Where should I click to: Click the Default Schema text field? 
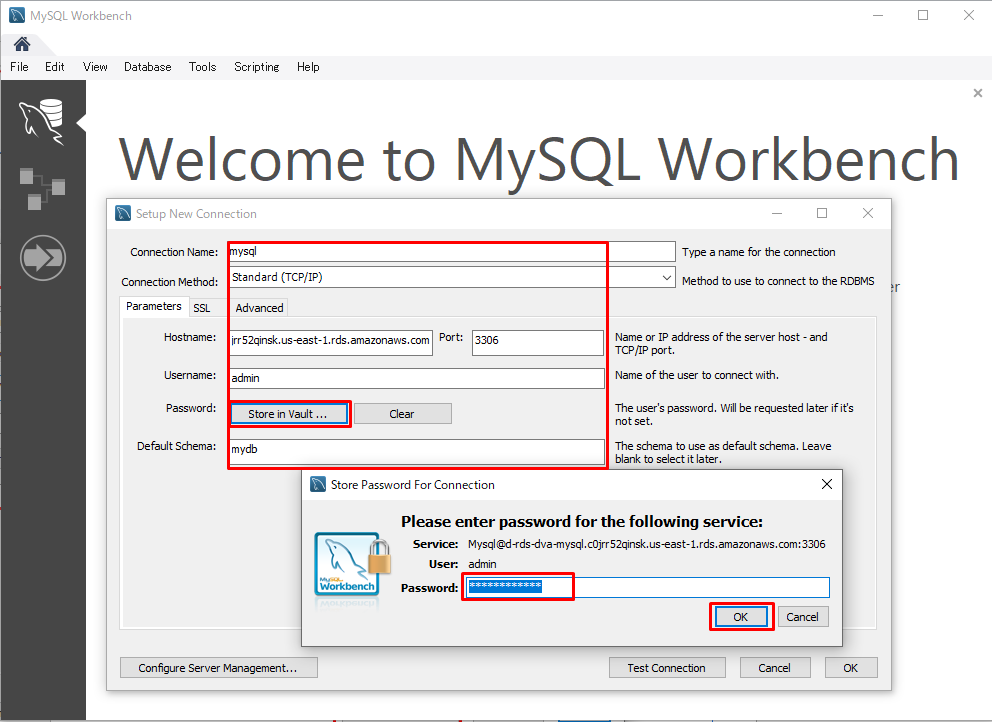[416, 452]
